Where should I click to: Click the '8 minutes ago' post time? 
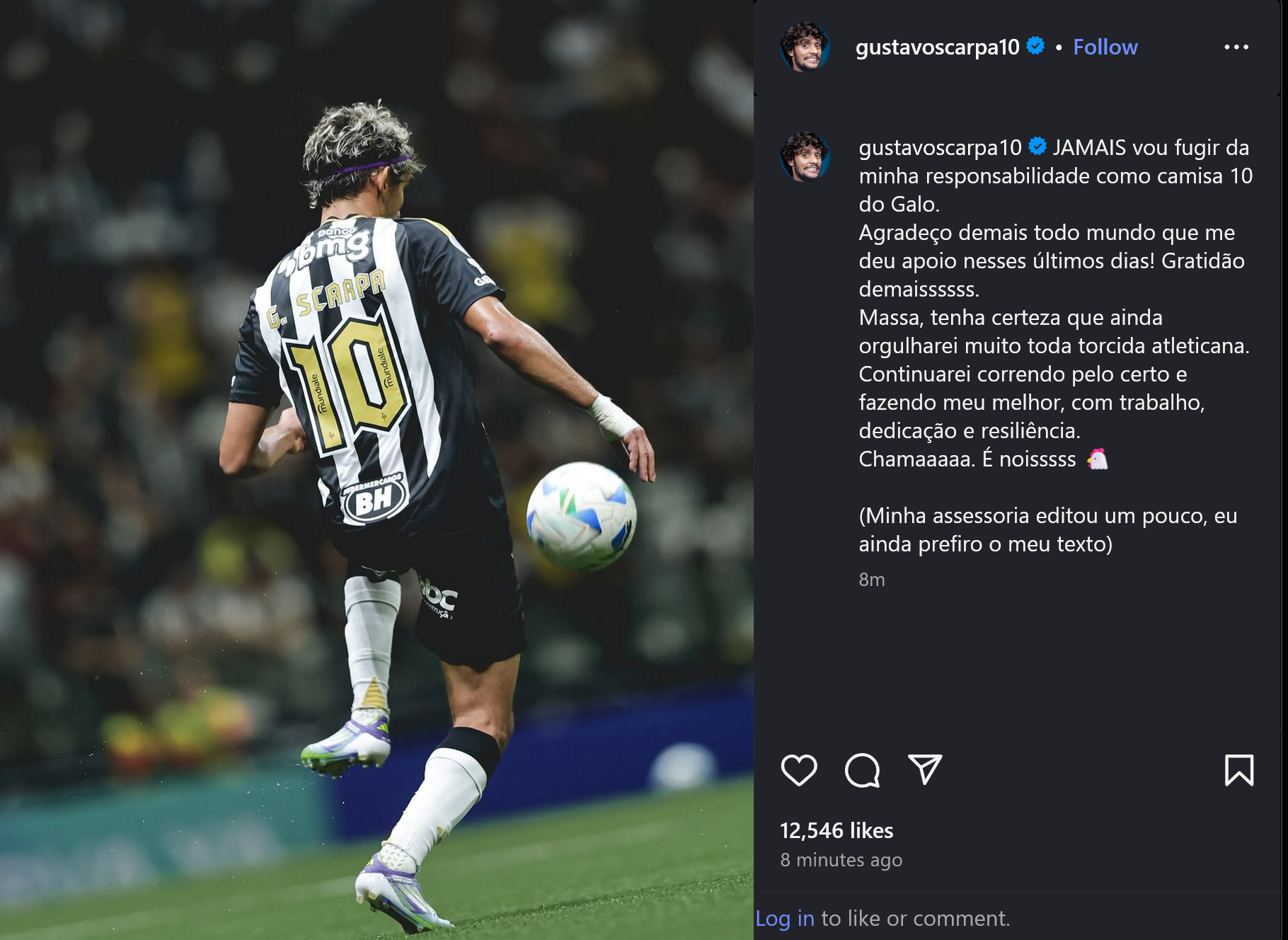click(x=841, y=860)
